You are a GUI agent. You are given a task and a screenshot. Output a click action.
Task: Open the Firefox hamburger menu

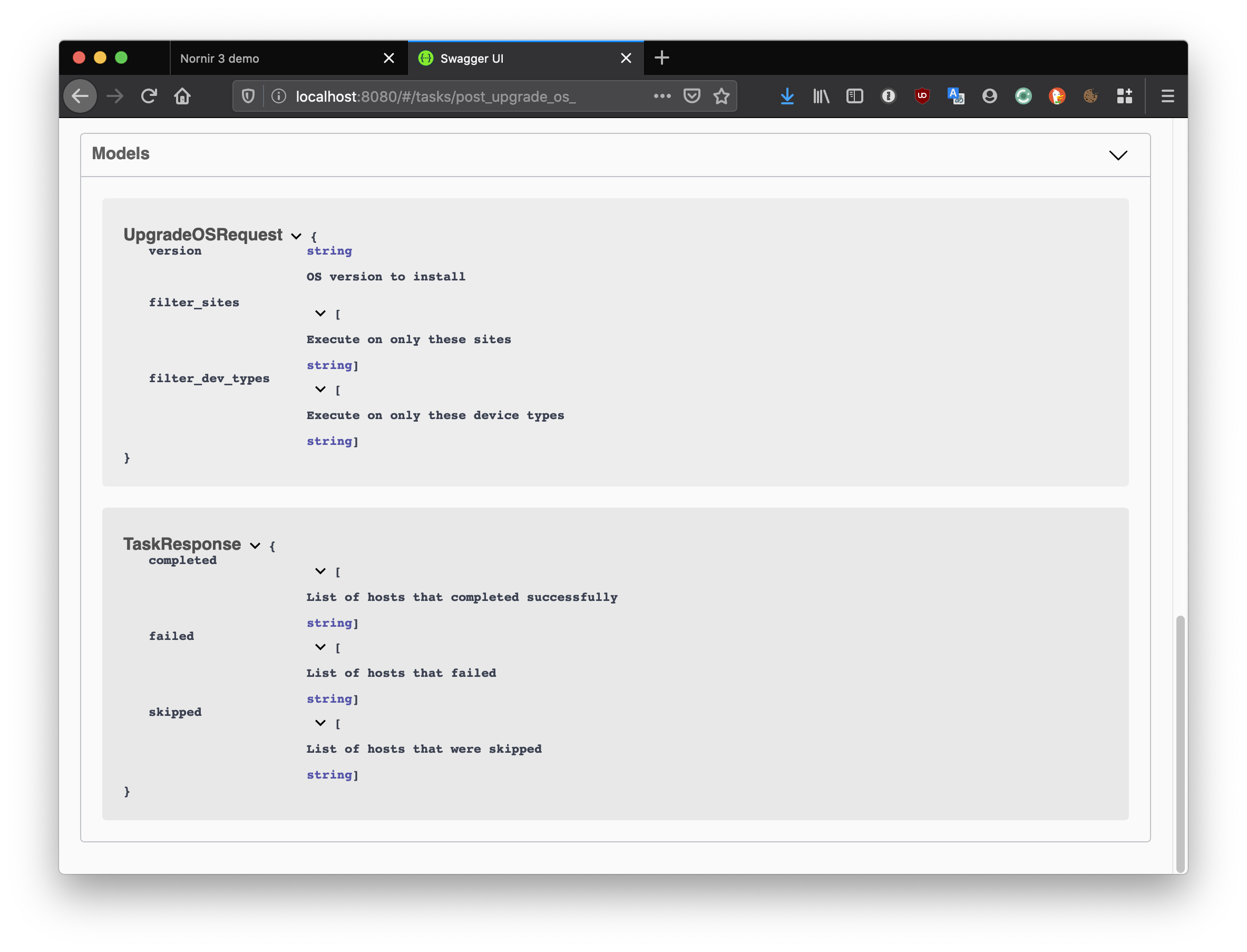click(x=1167, y=96)
